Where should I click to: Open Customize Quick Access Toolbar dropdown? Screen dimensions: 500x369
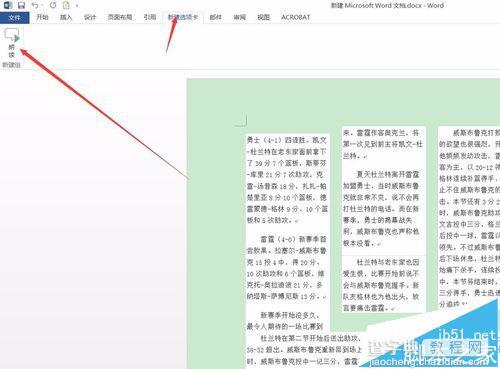point(77,6)
